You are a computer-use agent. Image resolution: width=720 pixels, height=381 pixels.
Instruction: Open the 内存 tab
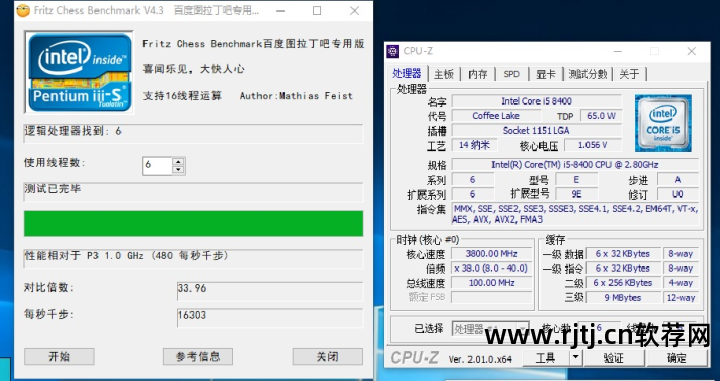coord(477,74)
